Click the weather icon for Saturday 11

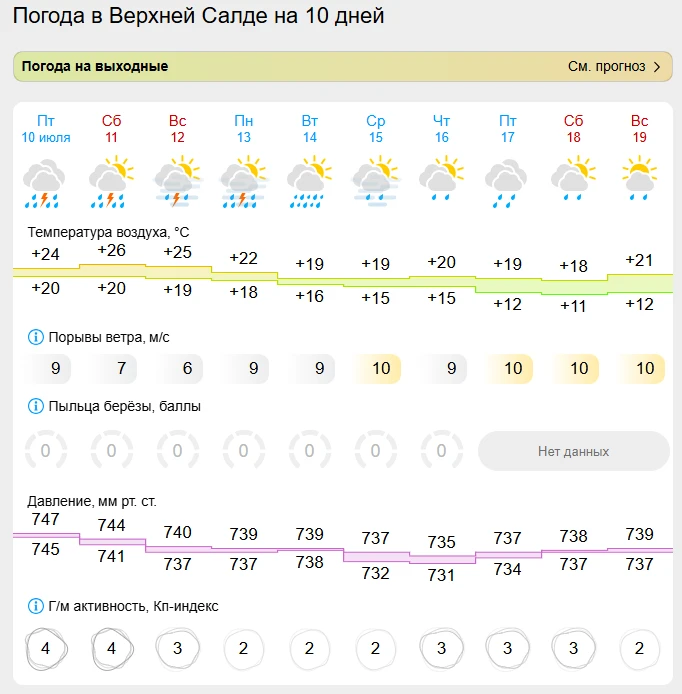click(111, 182)
